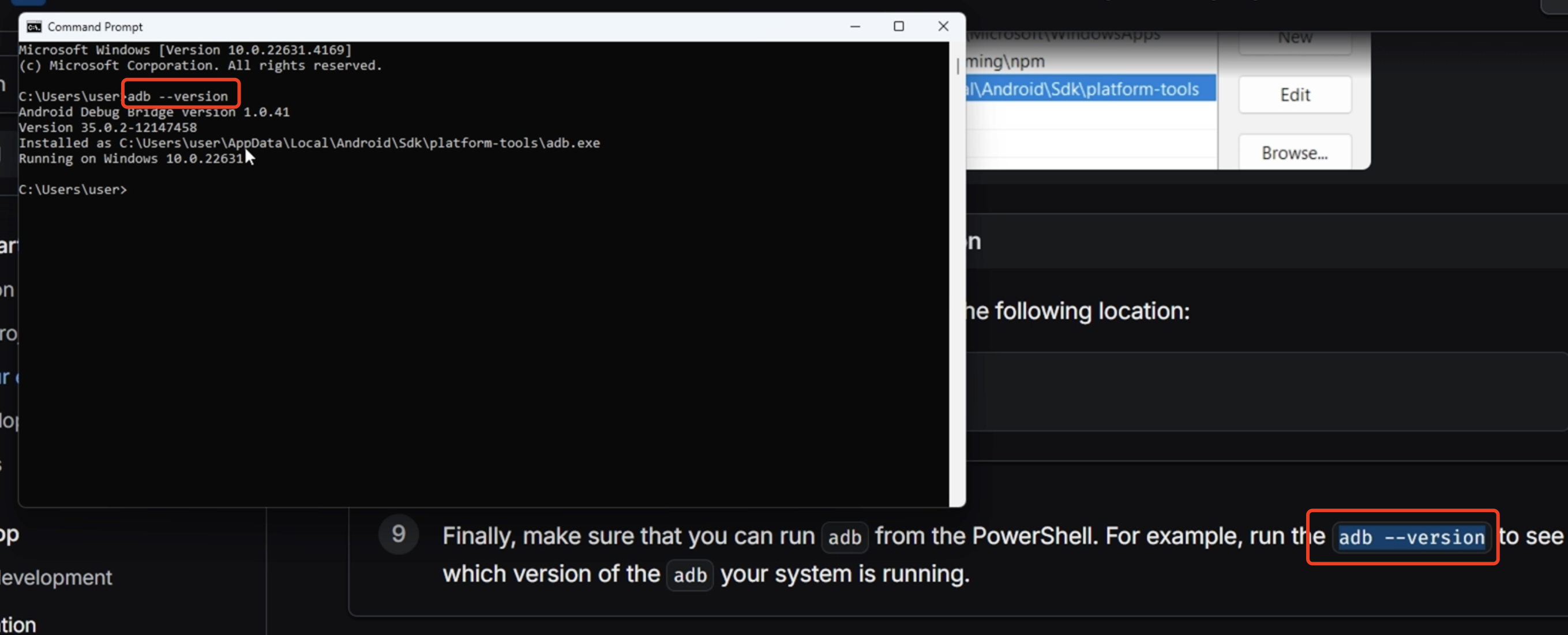Image resolution: width=1568 pixels, height=635 pixels.
Task: Click the step 9 number badge
Action: click(398, 535)
